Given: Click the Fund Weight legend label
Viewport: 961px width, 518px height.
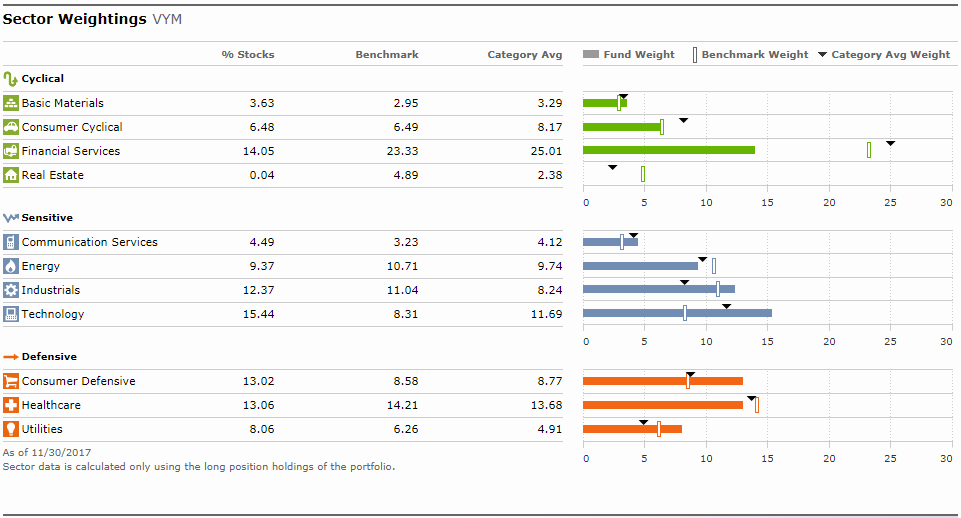Looking at the screenshot, I should 639,55.
